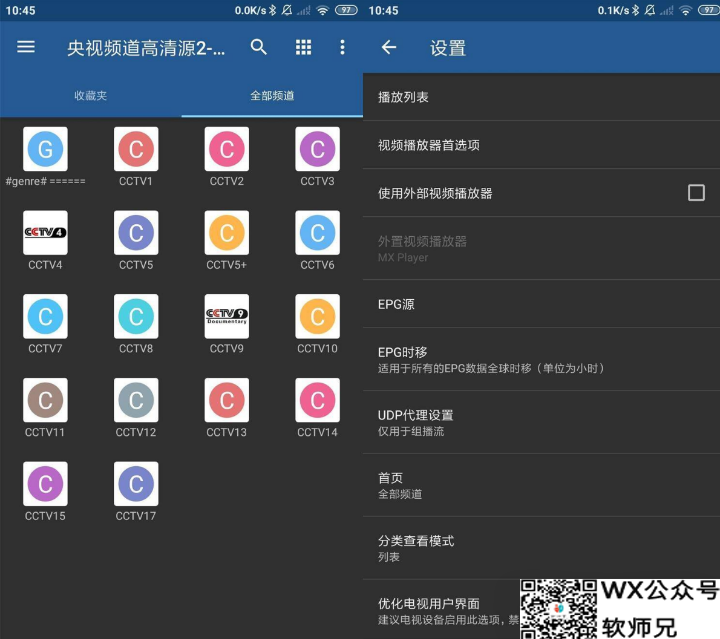Switch to the 全部频道 tab
This screenshot has width=720, height=639.
pyautogui.click(x=272, y=95)
